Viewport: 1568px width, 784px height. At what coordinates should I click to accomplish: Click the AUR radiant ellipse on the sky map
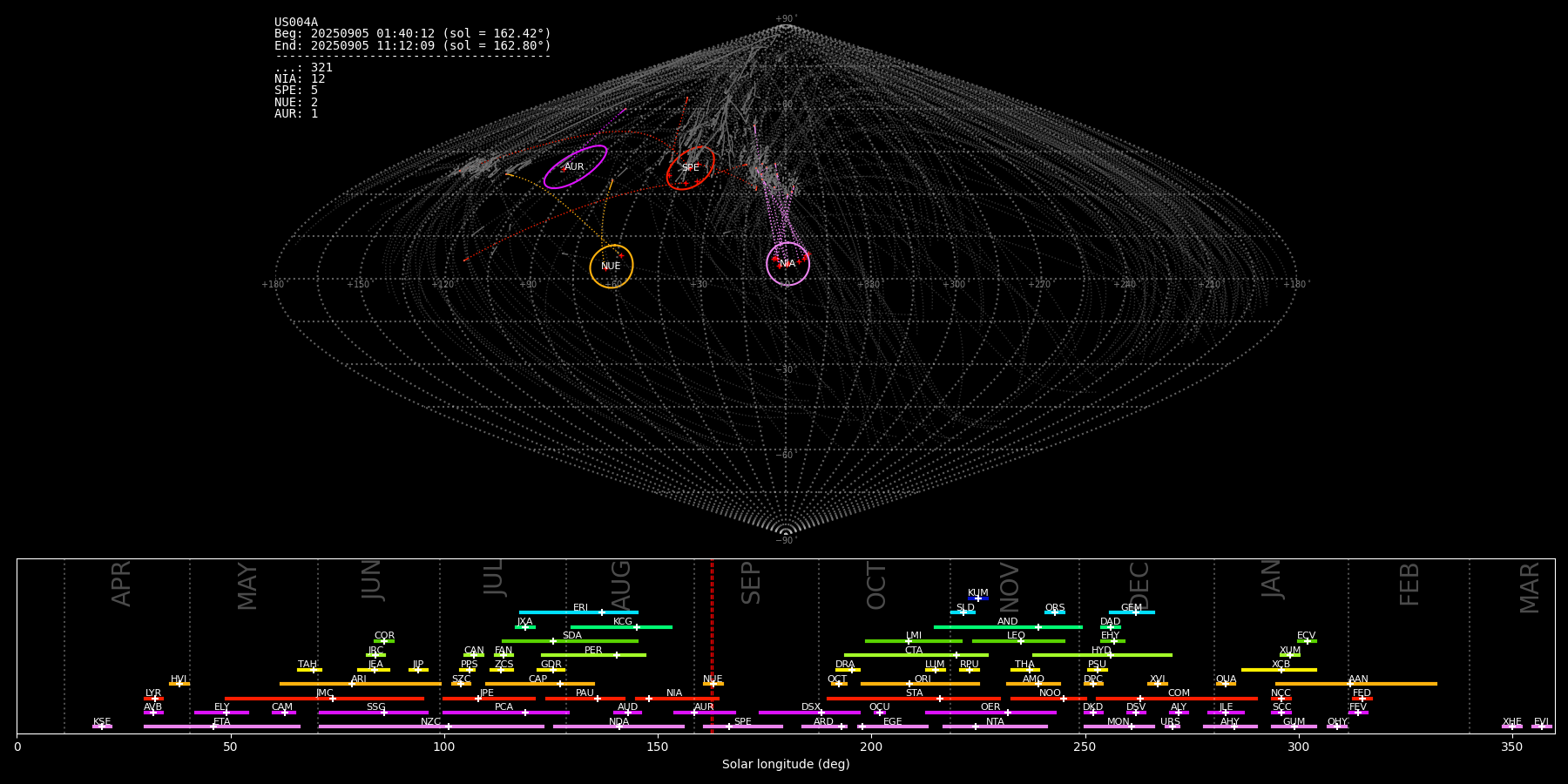[575, 166]
